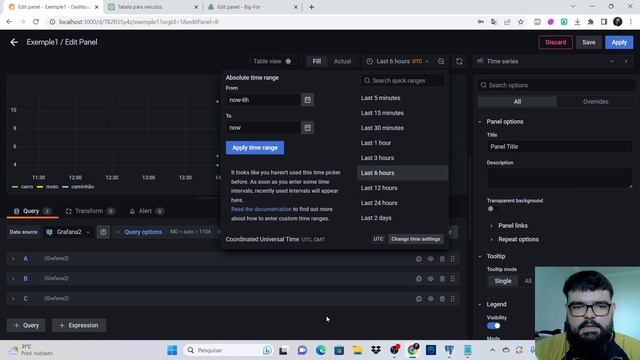Switch to Transform tab

[89, 211]
